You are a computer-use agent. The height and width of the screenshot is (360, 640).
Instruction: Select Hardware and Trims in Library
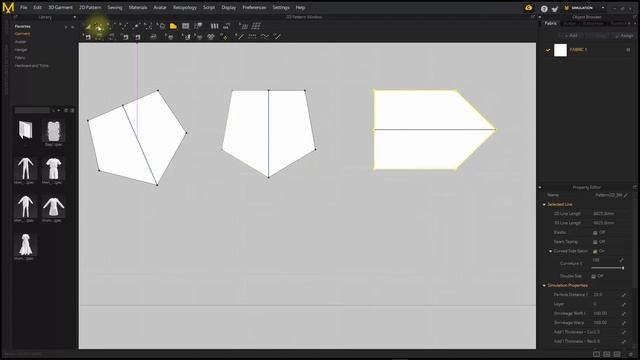tap(31, 66)
